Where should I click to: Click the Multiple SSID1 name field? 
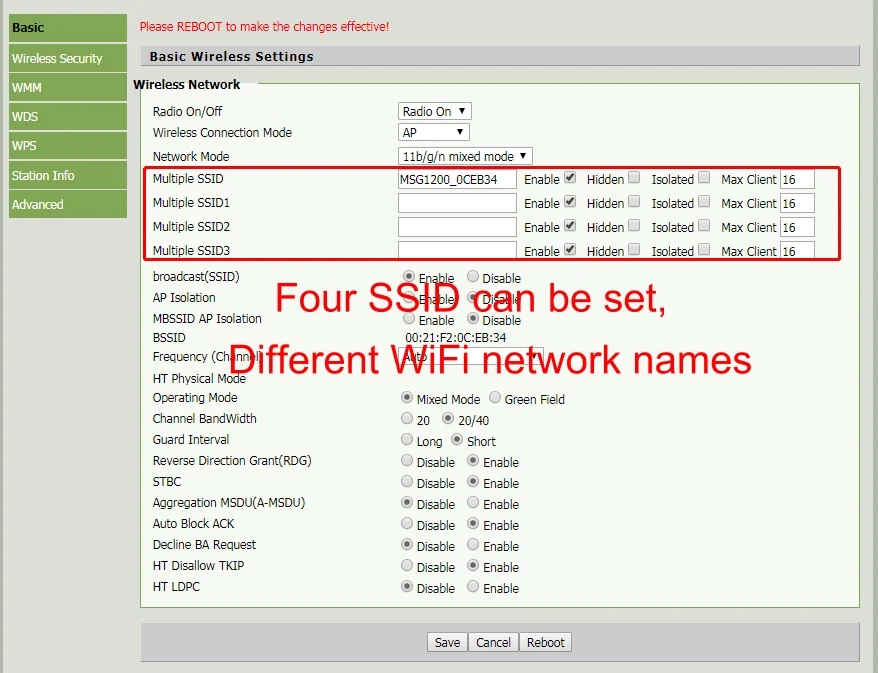(x=457, y=203)
